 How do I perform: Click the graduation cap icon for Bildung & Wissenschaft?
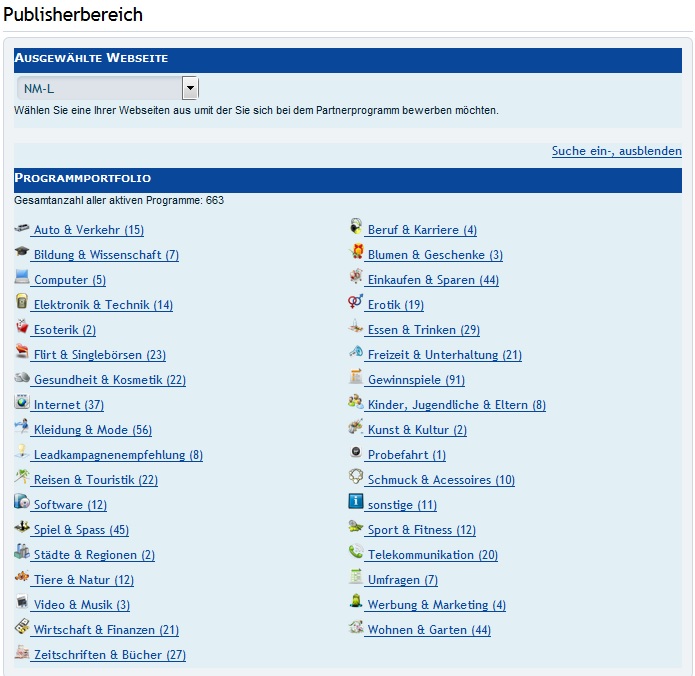[x=22, y=254]
